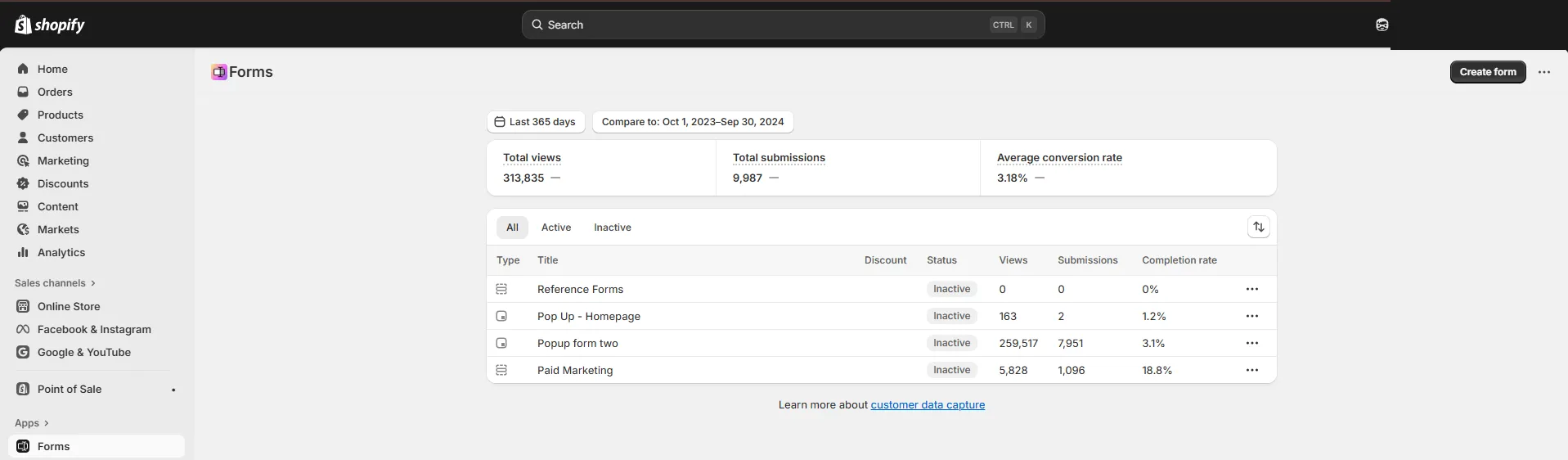Open more actions menu beside Create form

click(1543, 72)
